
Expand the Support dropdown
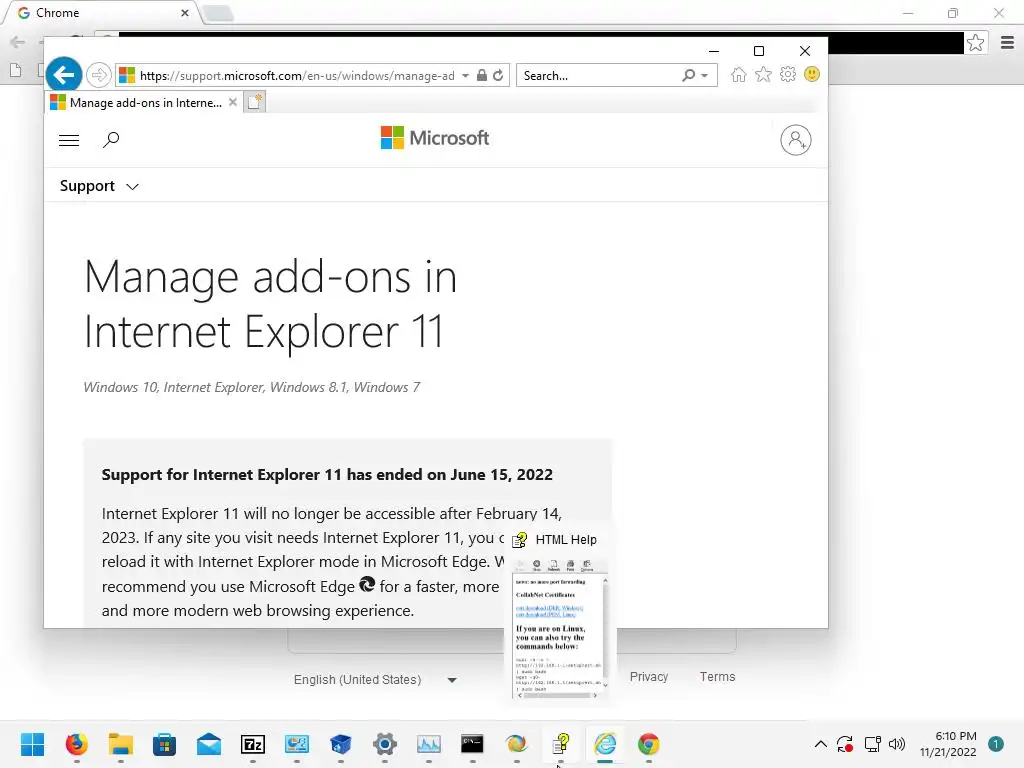point(99,186)
